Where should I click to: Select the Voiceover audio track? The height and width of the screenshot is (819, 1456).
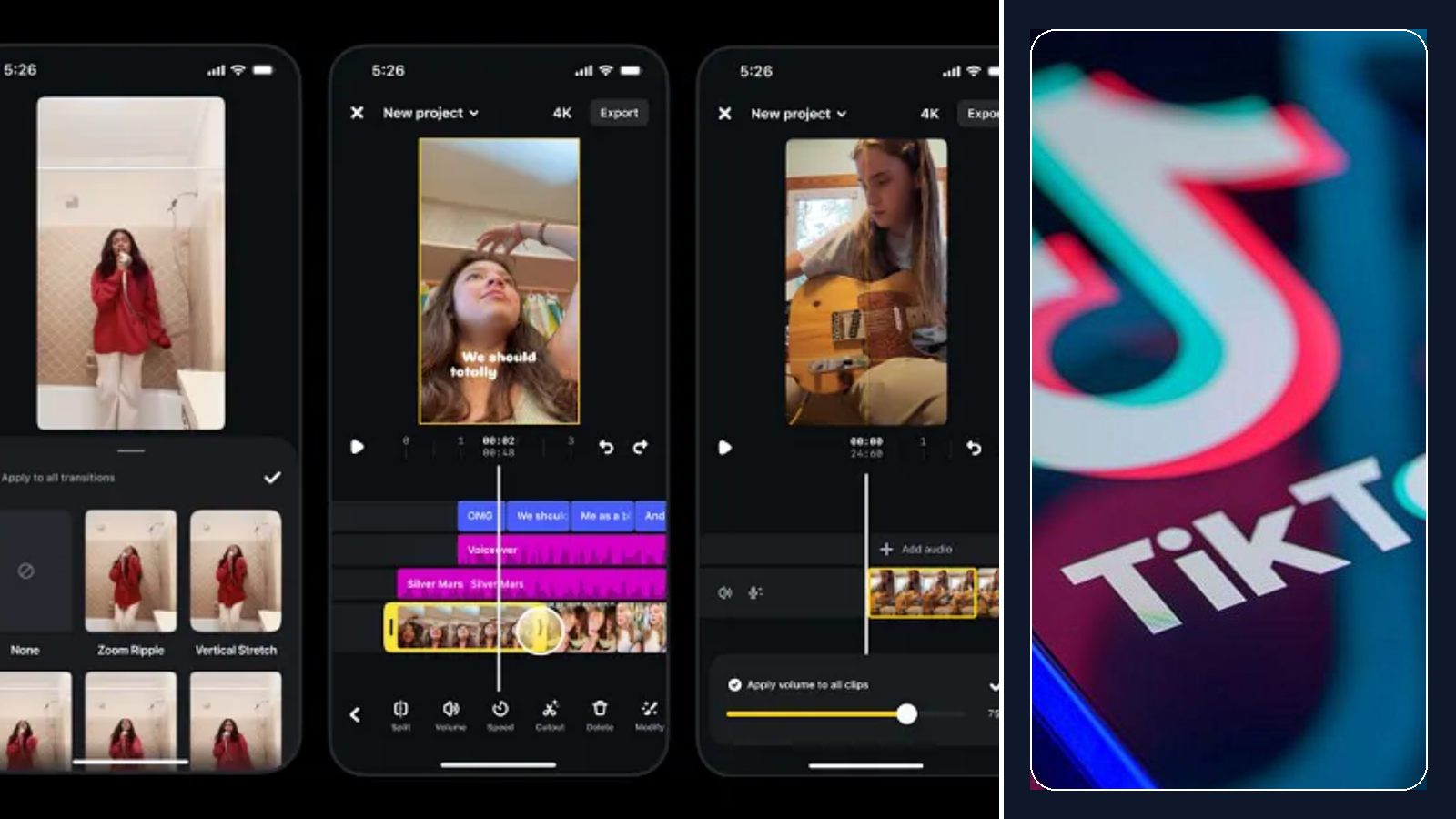[x=561, y=550]
